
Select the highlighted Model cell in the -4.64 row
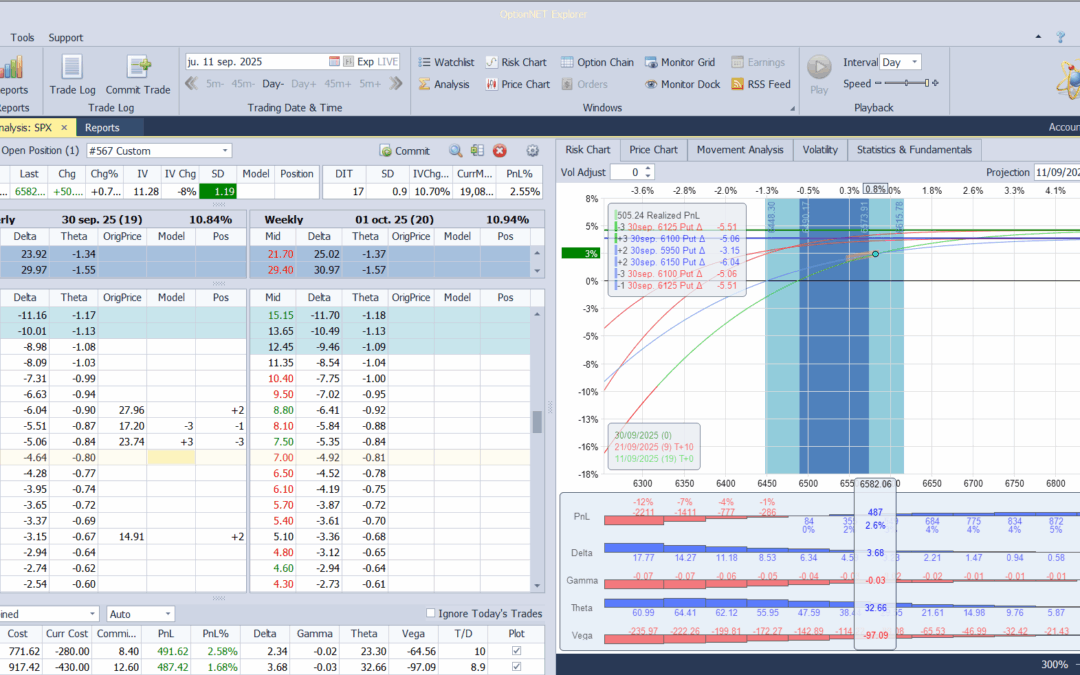[x=171, y=457]
